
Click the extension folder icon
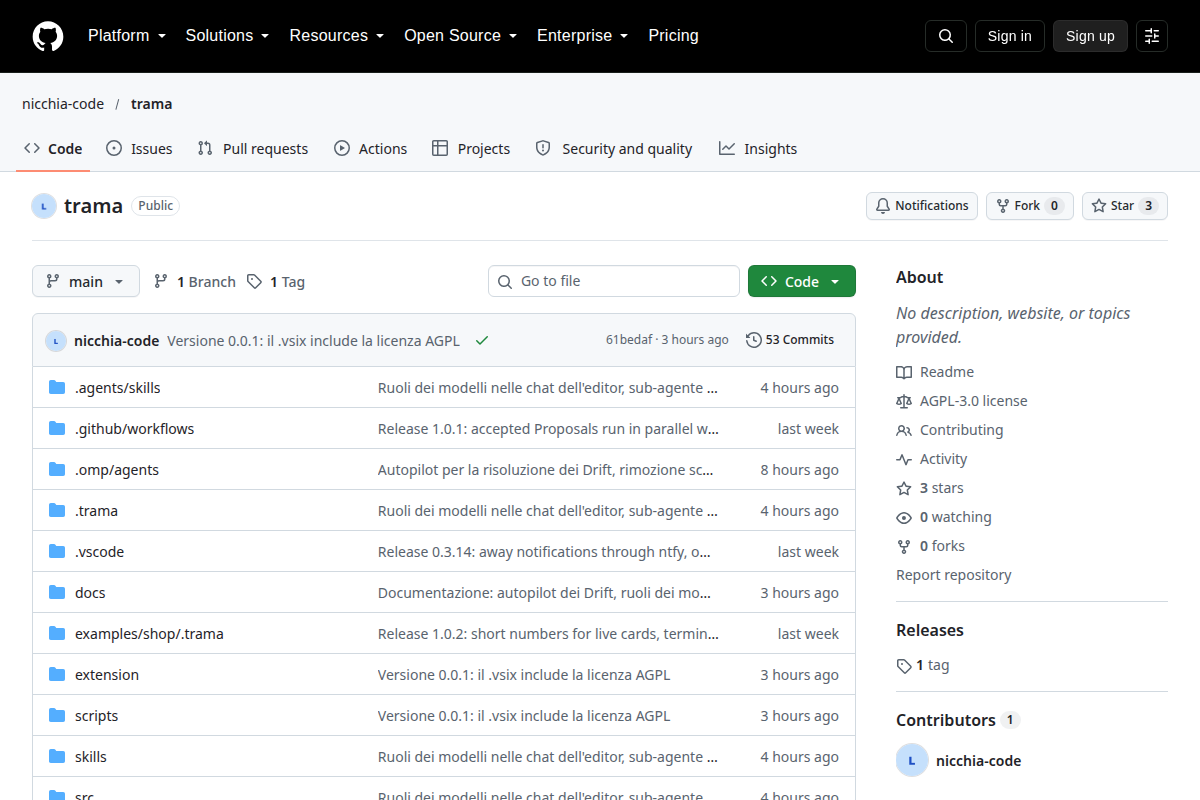[57, 675]
